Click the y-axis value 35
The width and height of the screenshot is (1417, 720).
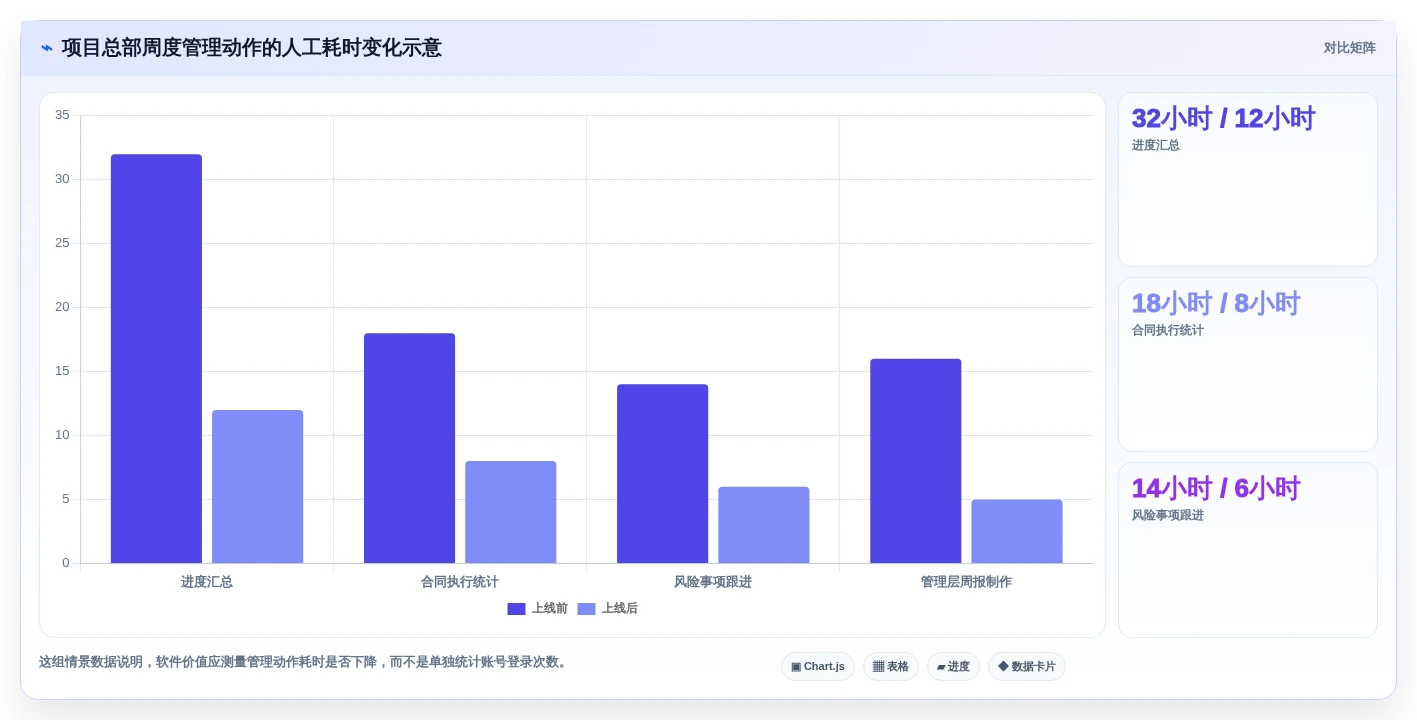click(x=62, y=115)
